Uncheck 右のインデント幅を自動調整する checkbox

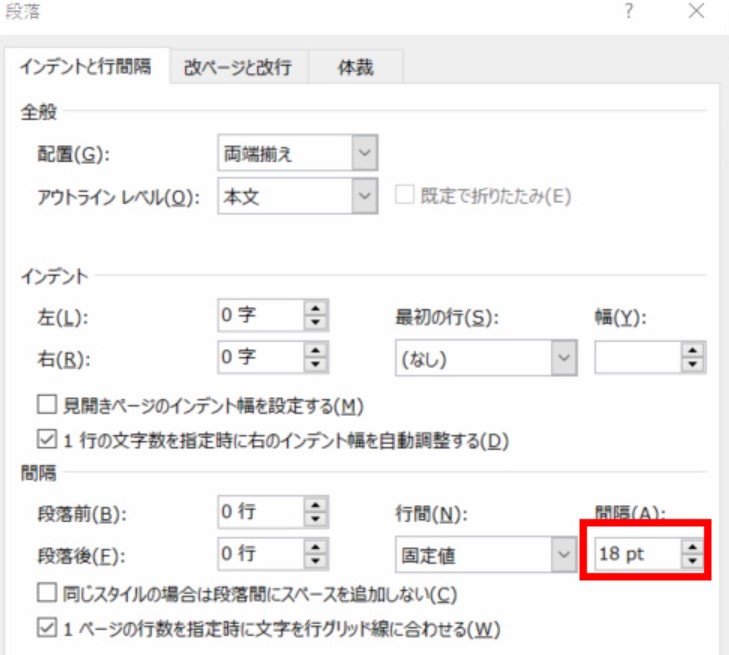pyautogui.click(x=44, y=439)
